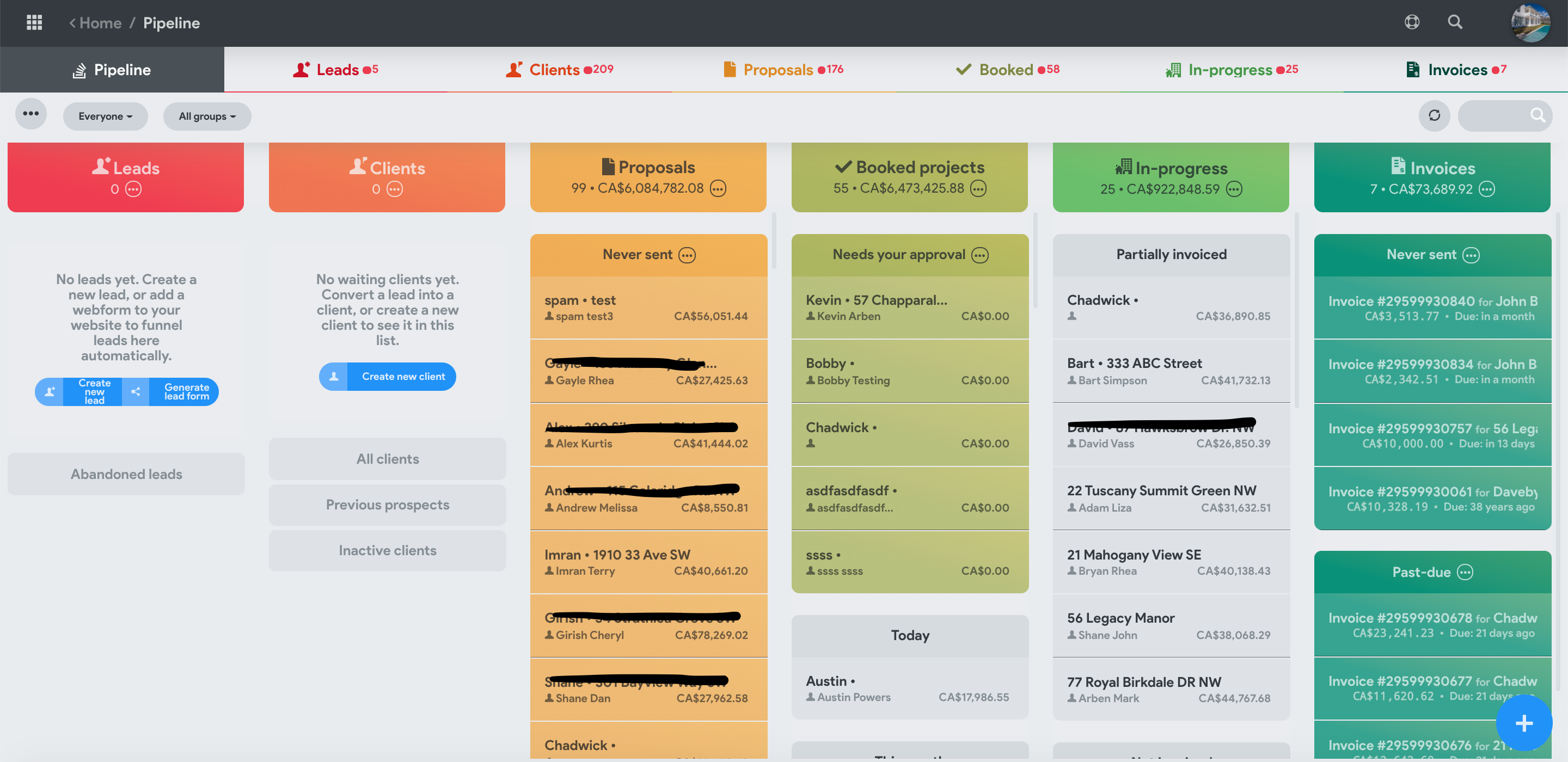Open Invoices column ellipsis dropdown
This screenshot has width=1568, height=762.
click(1486, 189)
